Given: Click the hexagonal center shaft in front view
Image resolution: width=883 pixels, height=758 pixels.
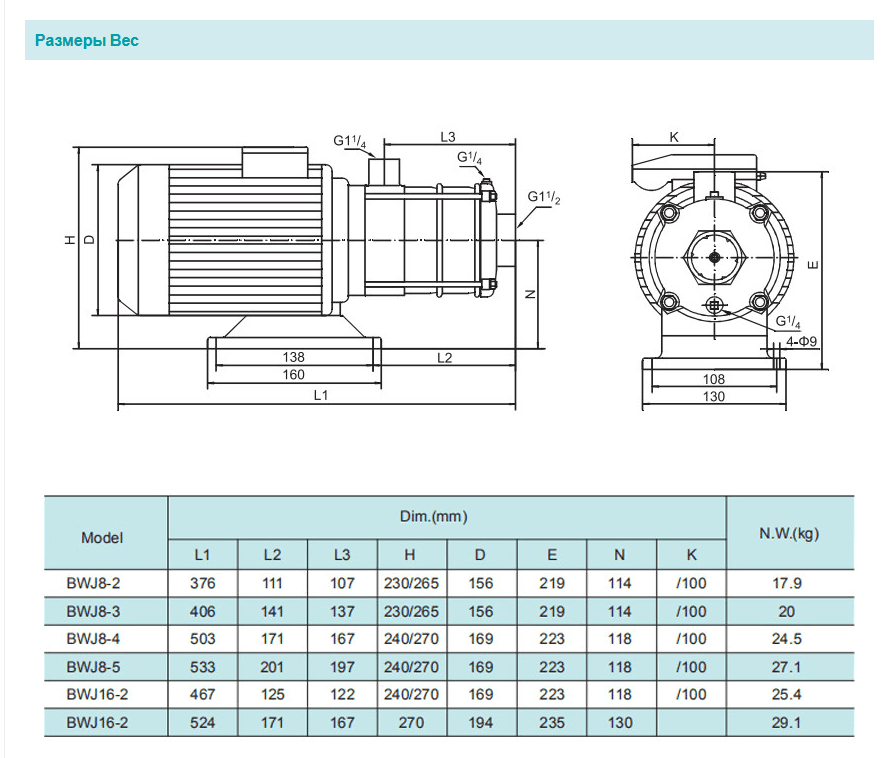Looking at the screenshot, I should tap(715, 256).
